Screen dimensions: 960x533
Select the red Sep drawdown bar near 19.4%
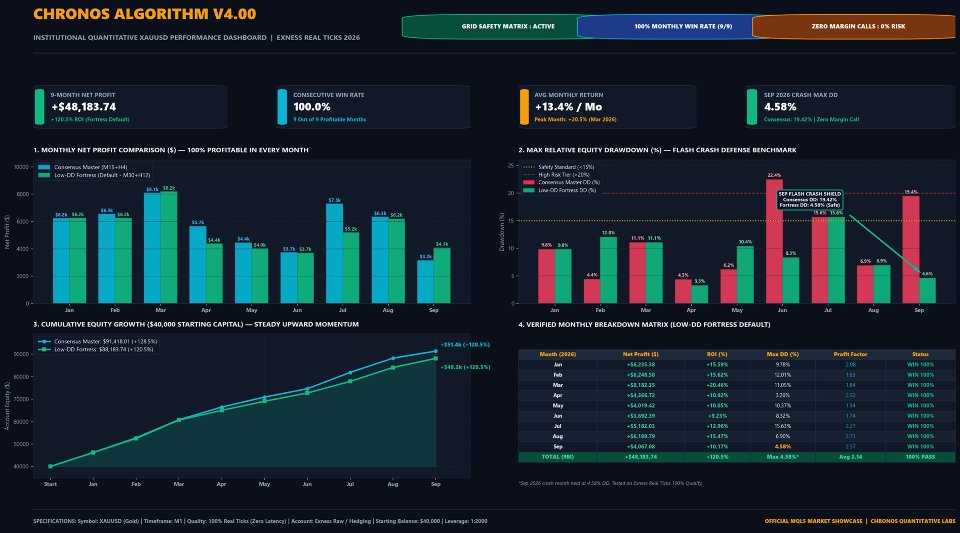click(x=911, y=250)
